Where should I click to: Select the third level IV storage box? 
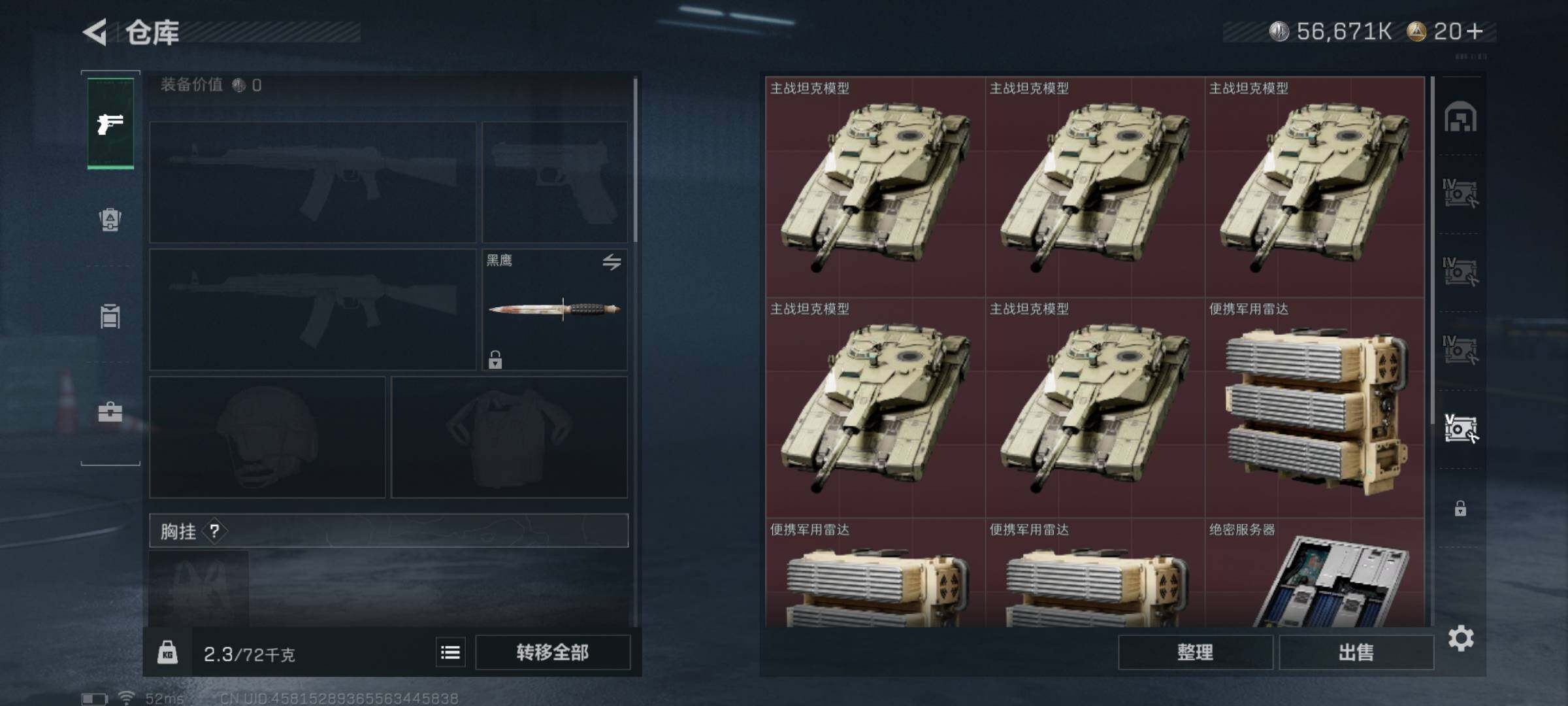pyautogui.click(x=1460, y=350)
